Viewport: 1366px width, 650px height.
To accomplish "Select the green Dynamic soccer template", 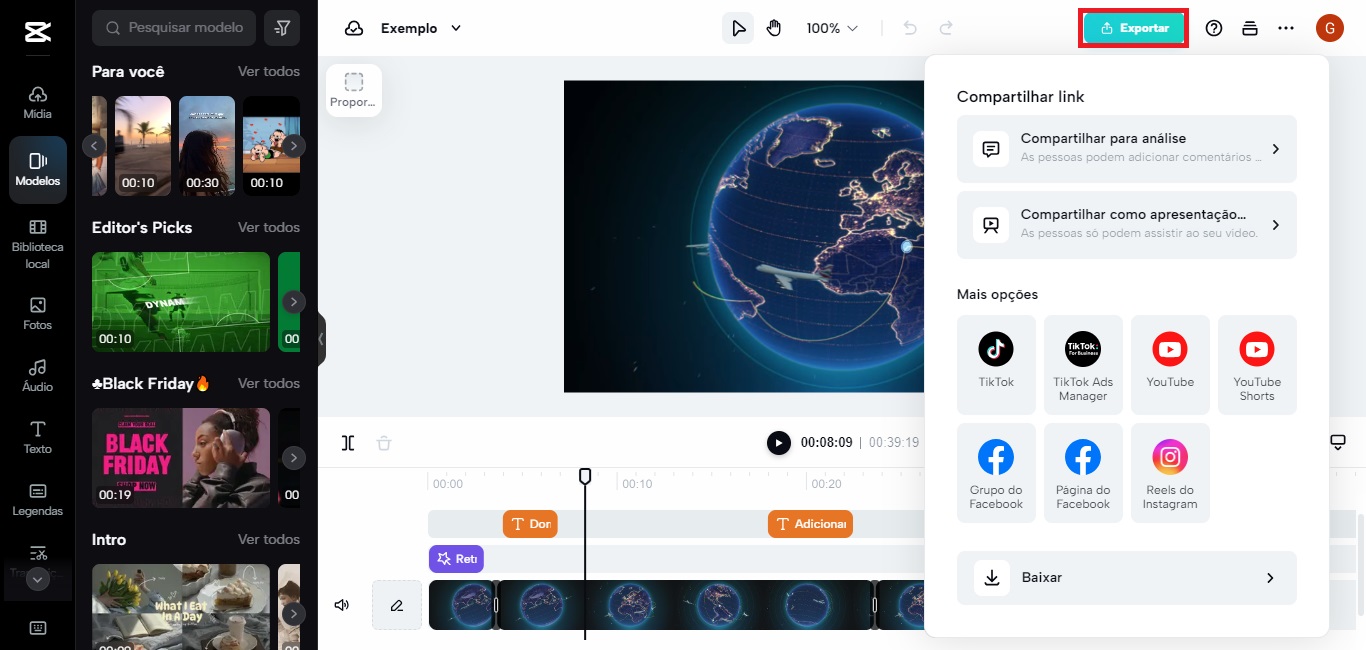I will [x=181, y=302].
